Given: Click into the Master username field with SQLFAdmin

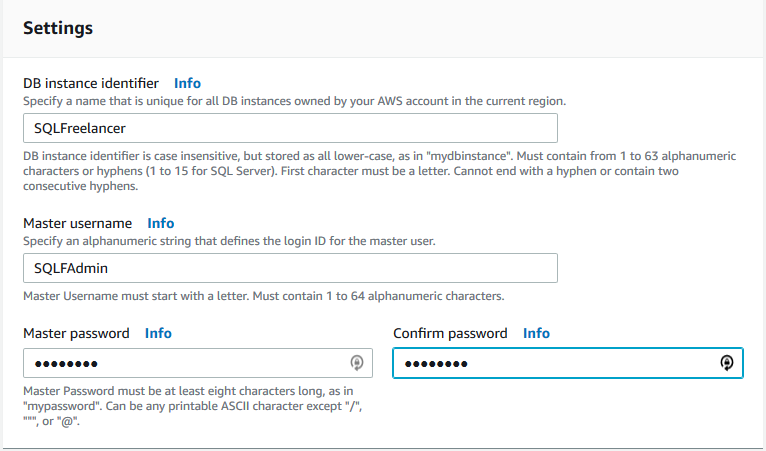Looking at the screenshot, I should (x=290, y=268).
